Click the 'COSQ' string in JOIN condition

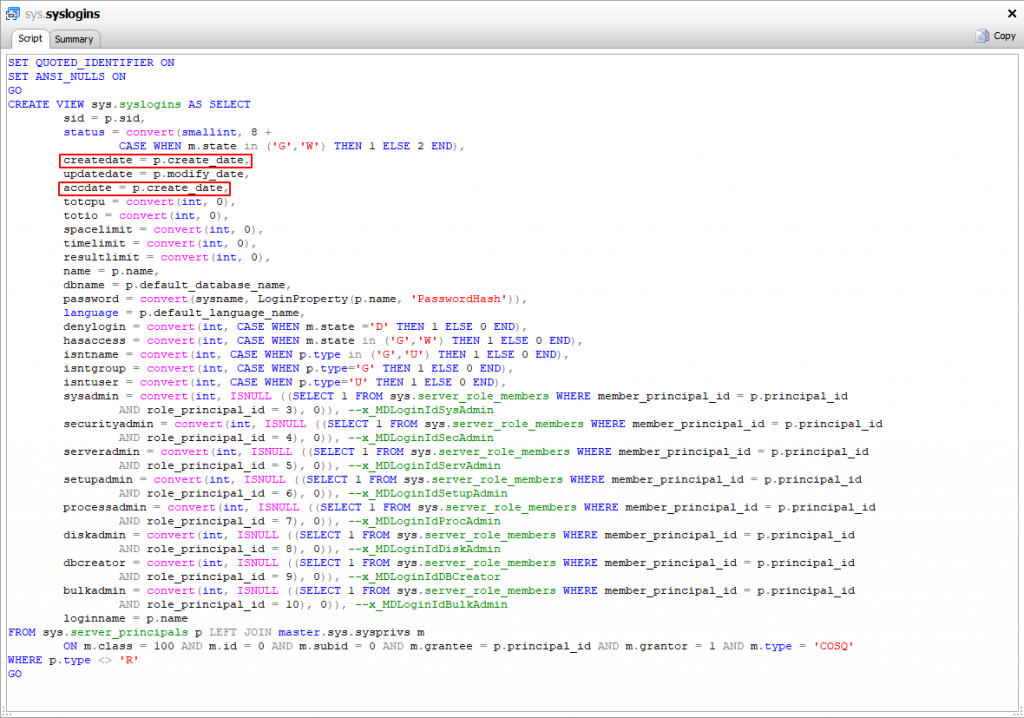[x=833, y=646]
